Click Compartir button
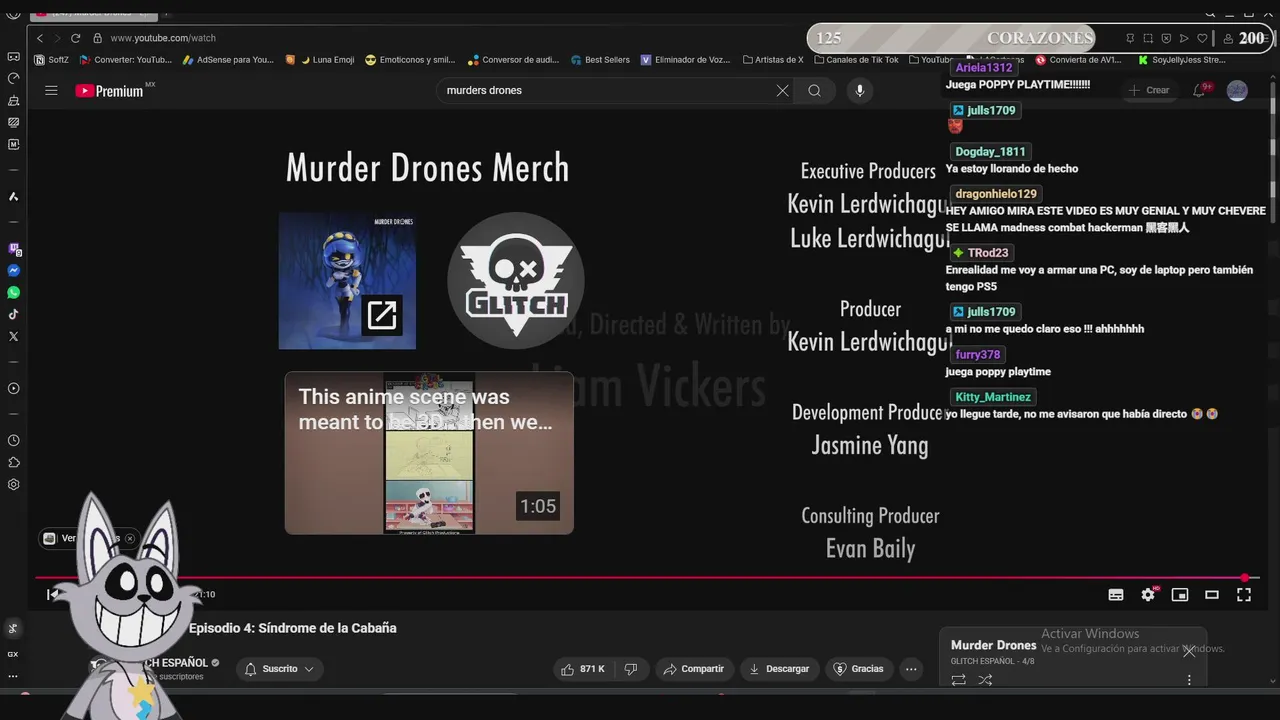The image size is (1280, 720). pyautogui.click(x=695, y=669)
